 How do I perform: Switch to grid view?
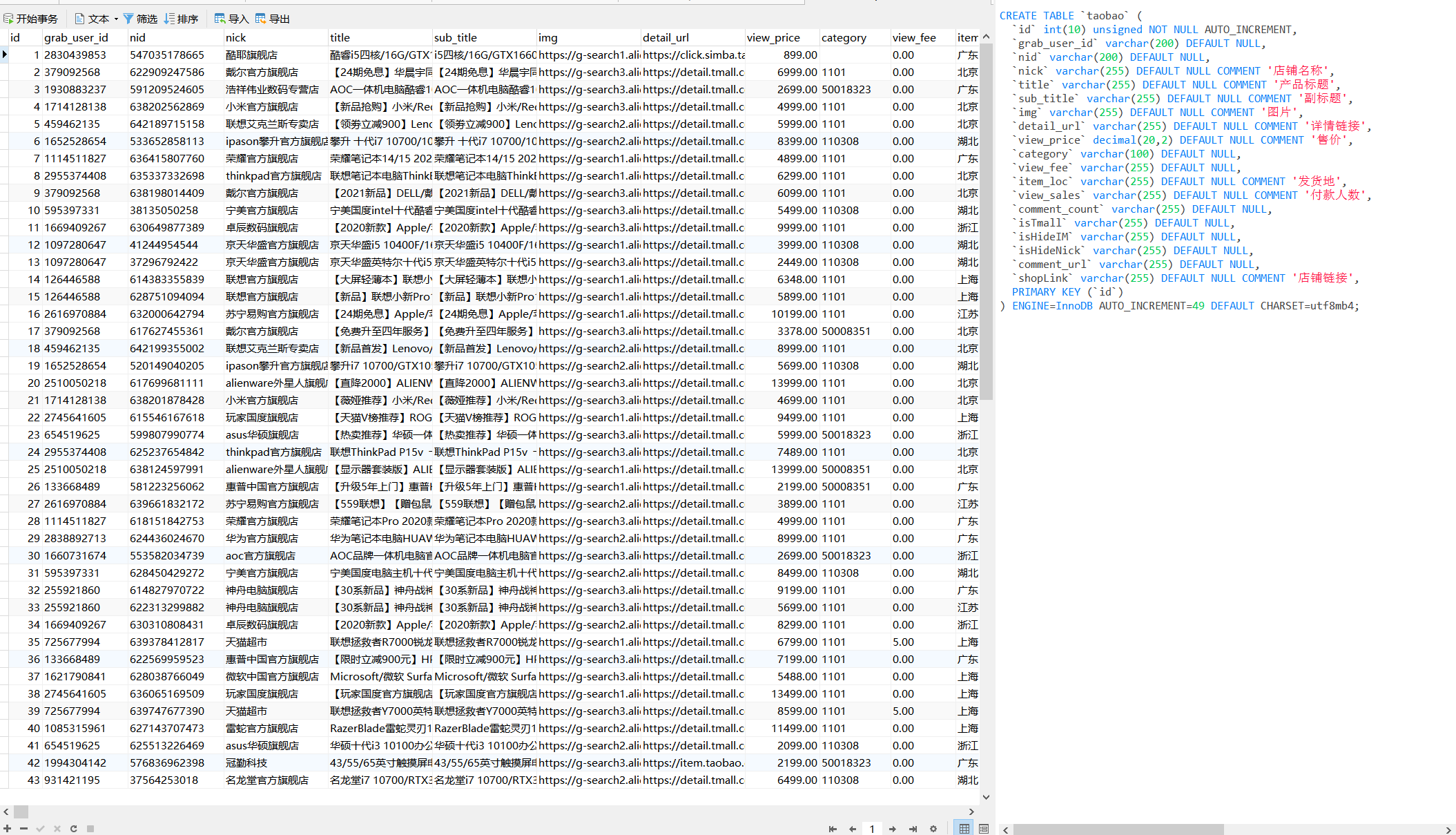[x=964, y=829]
